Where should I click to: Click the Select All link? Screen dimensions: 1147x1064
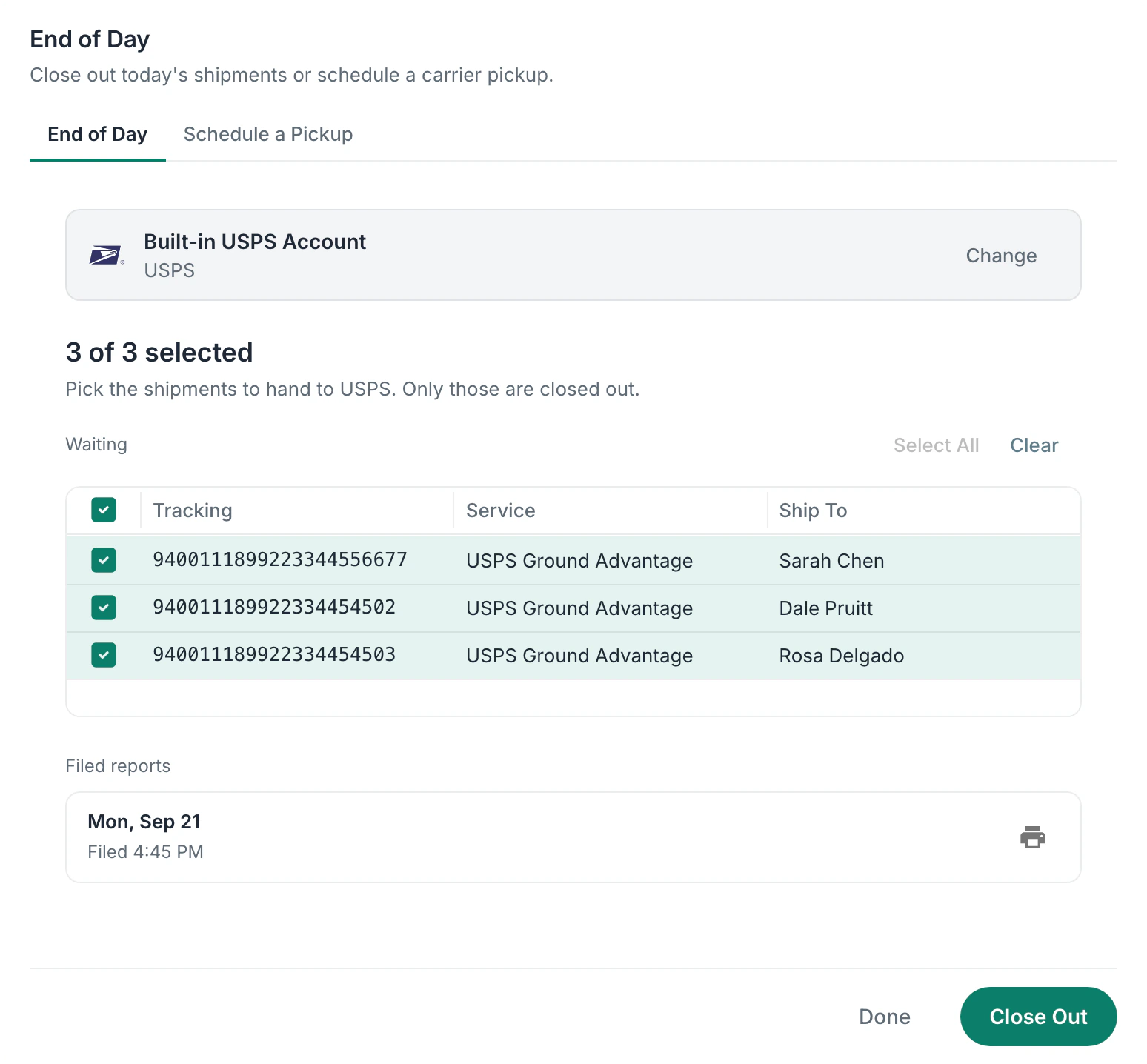(936, 445)
